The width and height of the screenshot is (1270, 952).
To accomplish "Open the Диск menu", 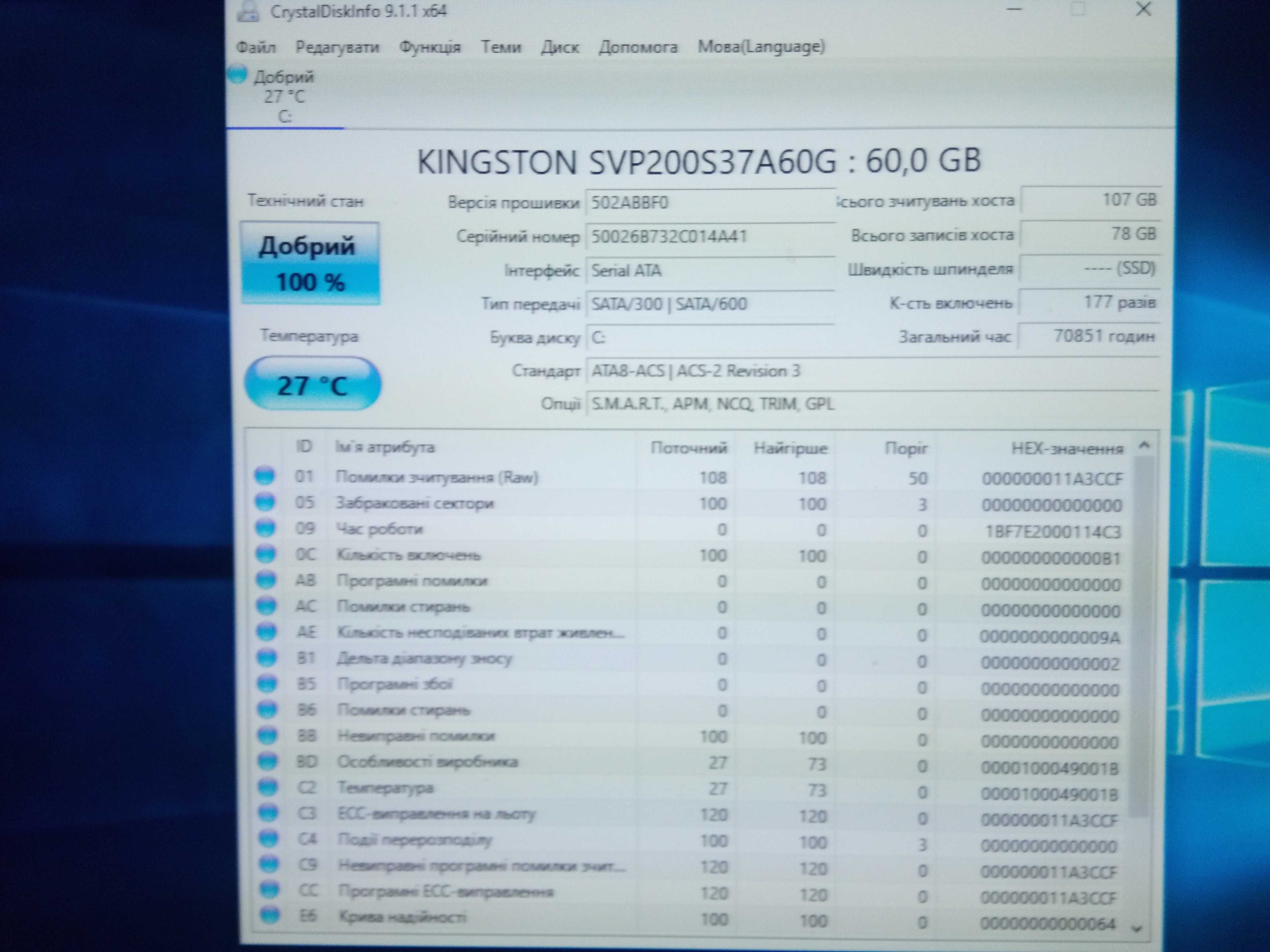I will click(560, 47).
